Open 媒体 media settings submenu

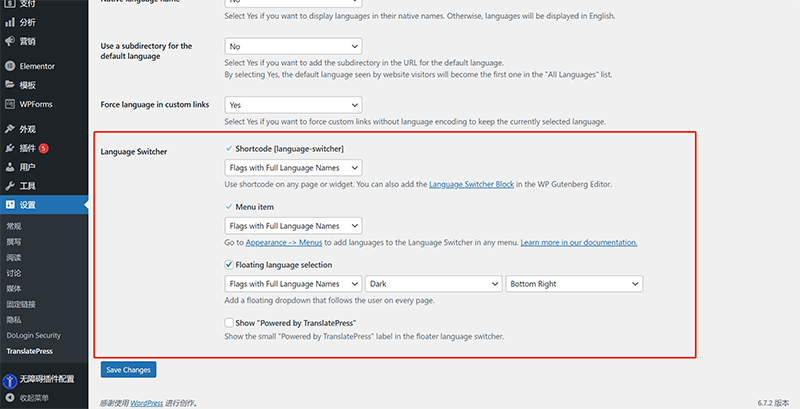tap(14, 289)
